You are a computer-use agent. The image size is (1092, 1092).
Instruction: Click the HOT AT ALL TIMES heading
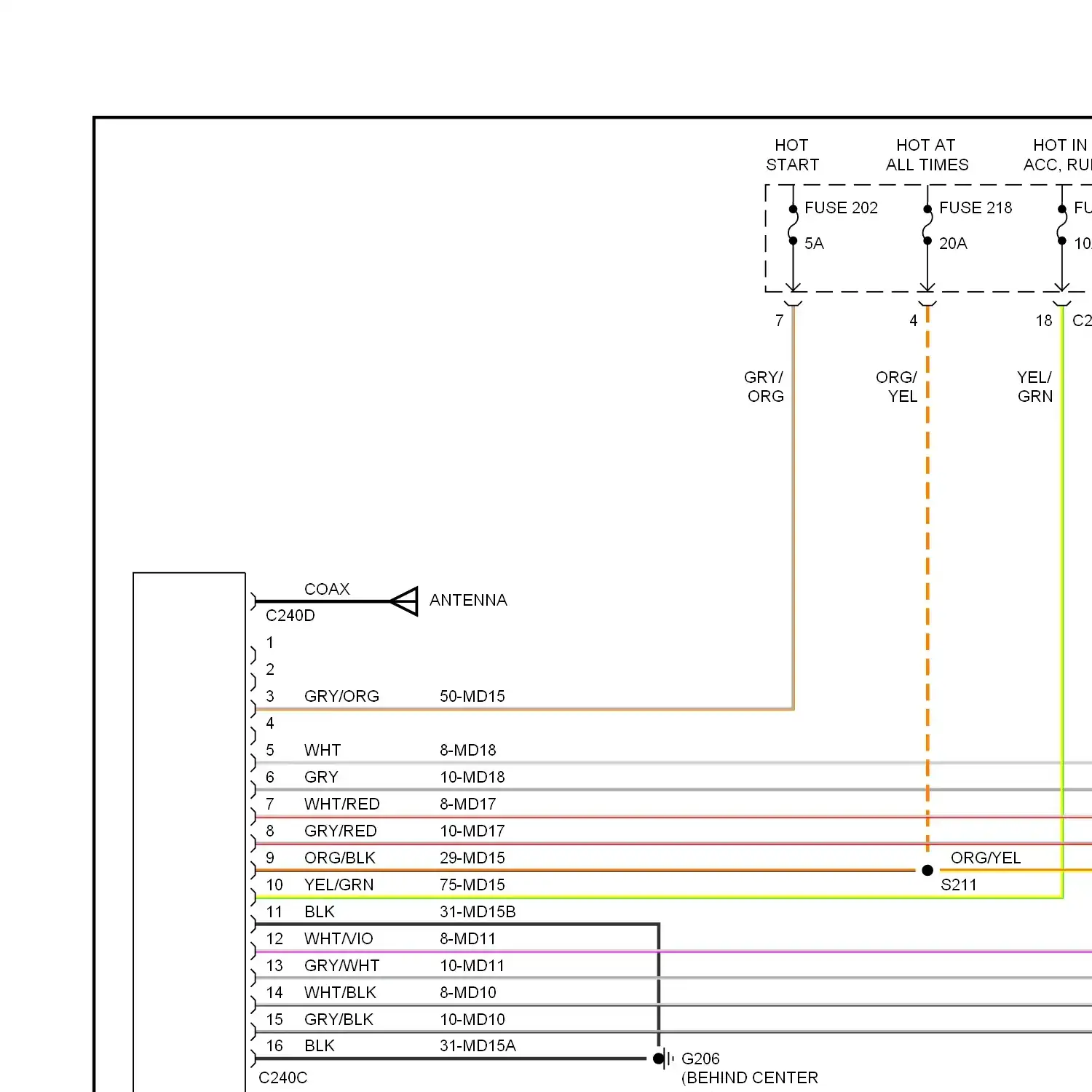click(927, 155)
